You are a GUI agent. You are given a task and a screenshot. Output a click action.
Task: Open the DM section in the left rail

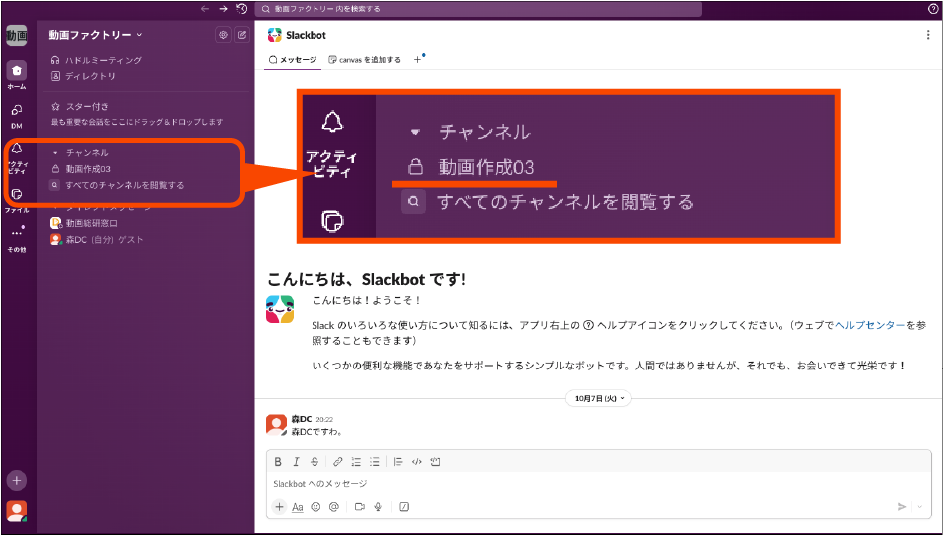(x=16, y=113)
